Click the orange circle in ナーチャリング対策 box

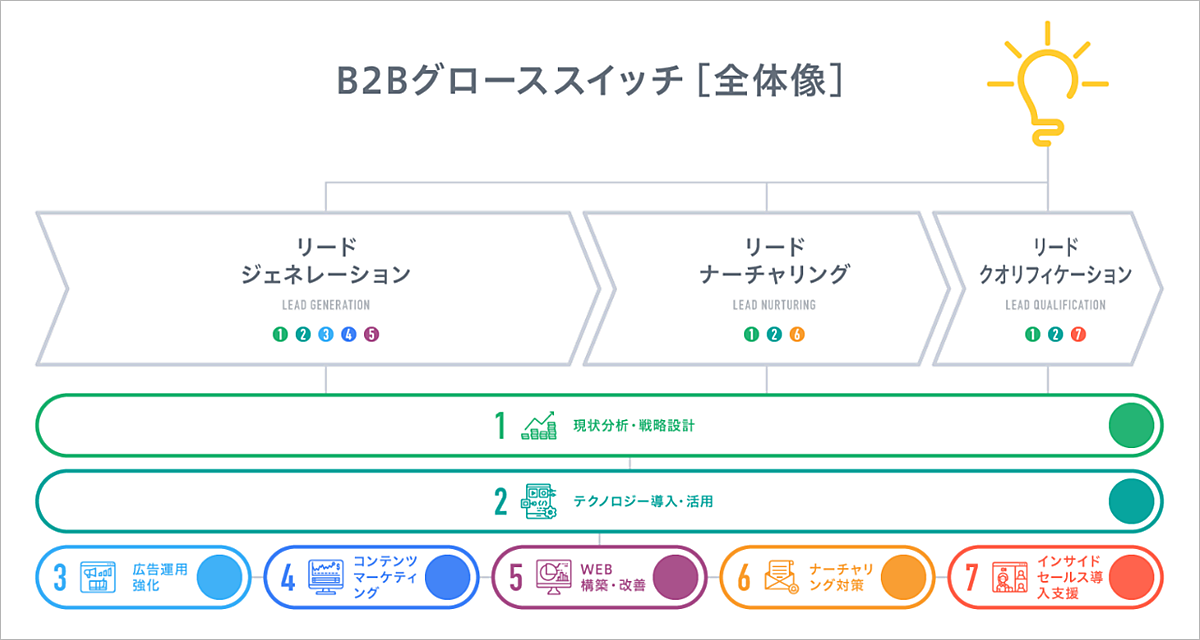click(x=901, y=578)
